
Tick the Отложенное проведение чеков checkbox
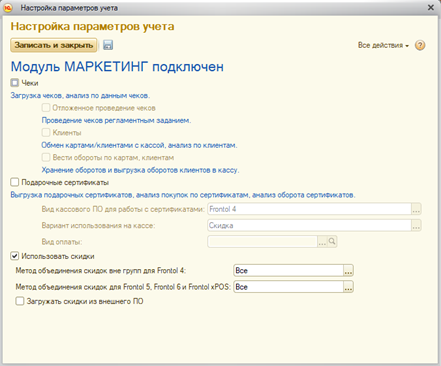pyautogui.click(x=46, y=108)
